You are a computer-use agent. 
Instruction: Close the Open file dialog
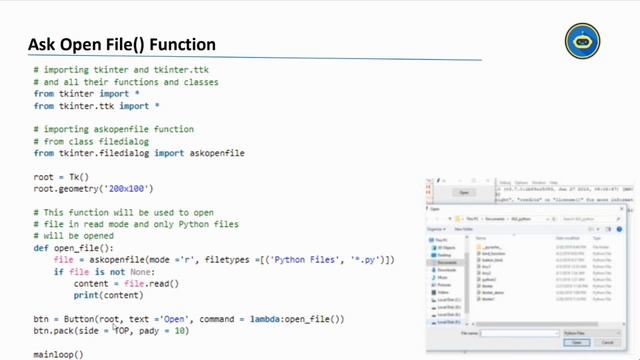click(622, 209)
